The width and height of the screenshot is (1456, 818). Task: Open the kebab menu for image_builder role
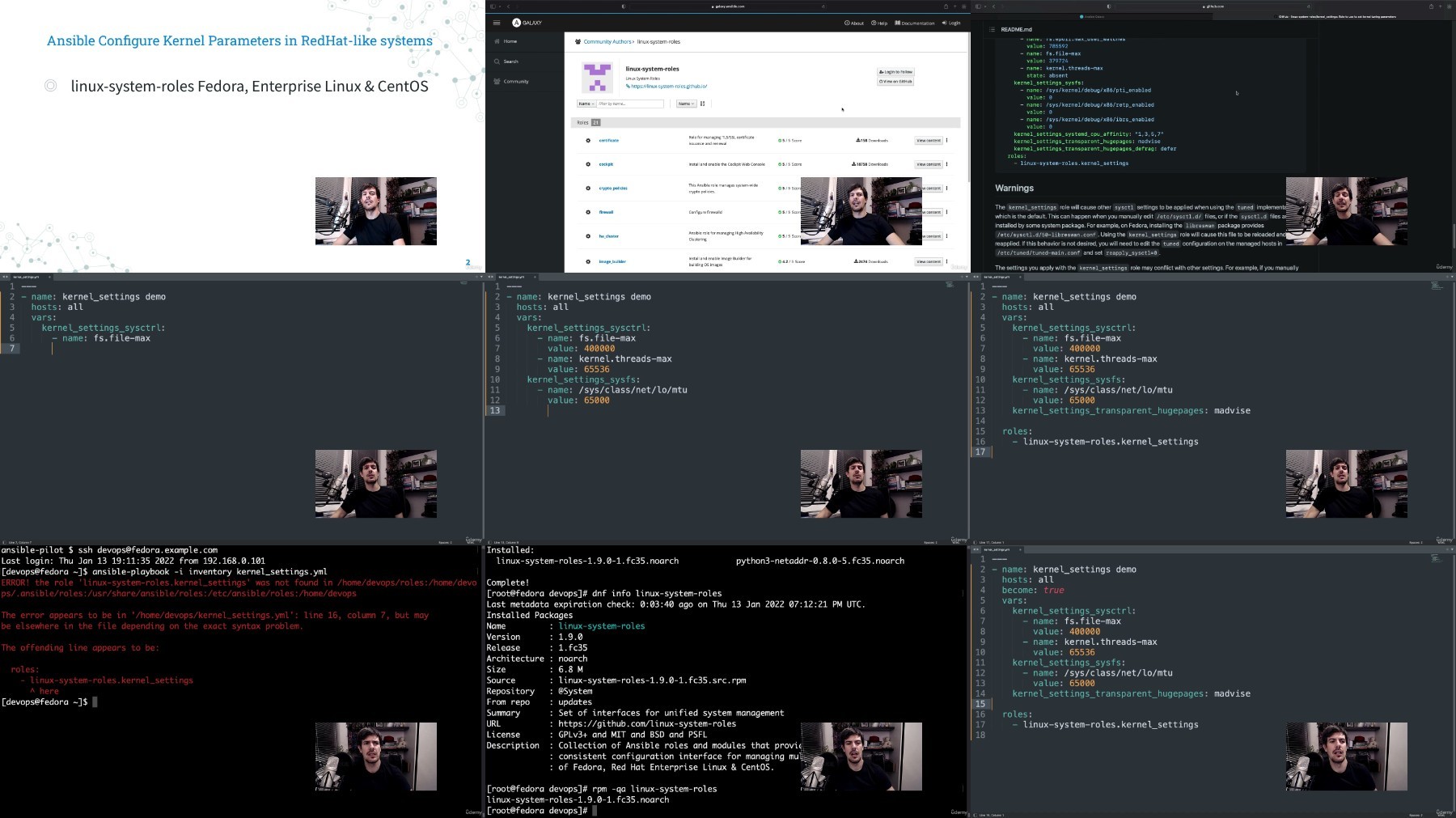[947, 261]
